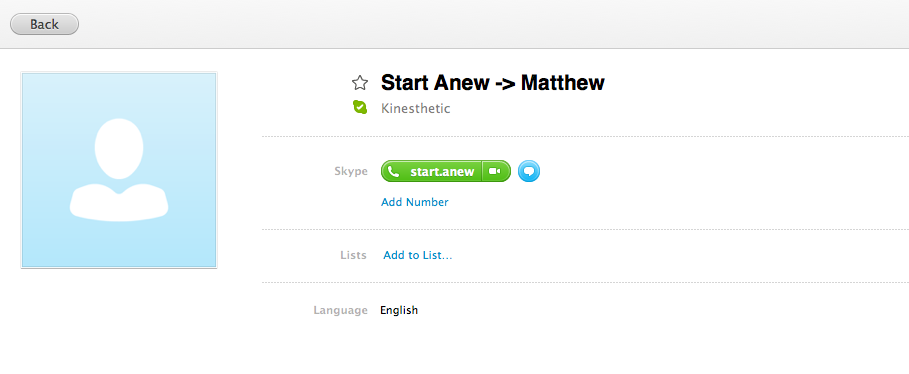Click the Lists field label
Image resolution: width=909 pixels, height=374 pixels.
[x=353, y=255]
